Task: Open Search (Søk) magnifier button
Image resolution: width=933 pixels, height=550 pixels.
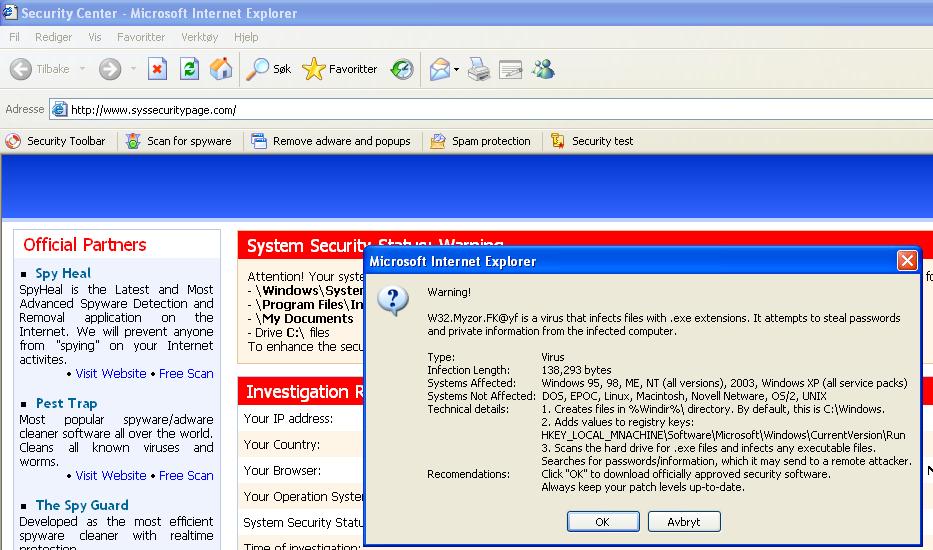Action: pyautogui.click(x=269, y=69)
